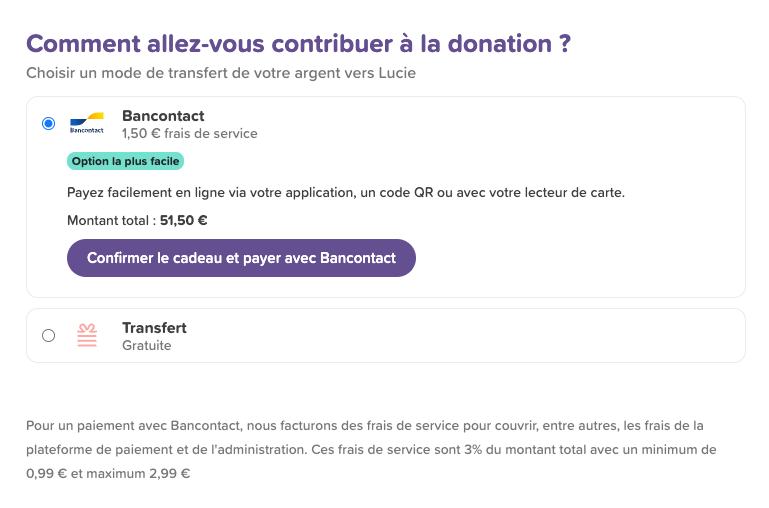Click the 'Option la plus facile' badge
The image size is (769, 508).
tap(126, 161)
